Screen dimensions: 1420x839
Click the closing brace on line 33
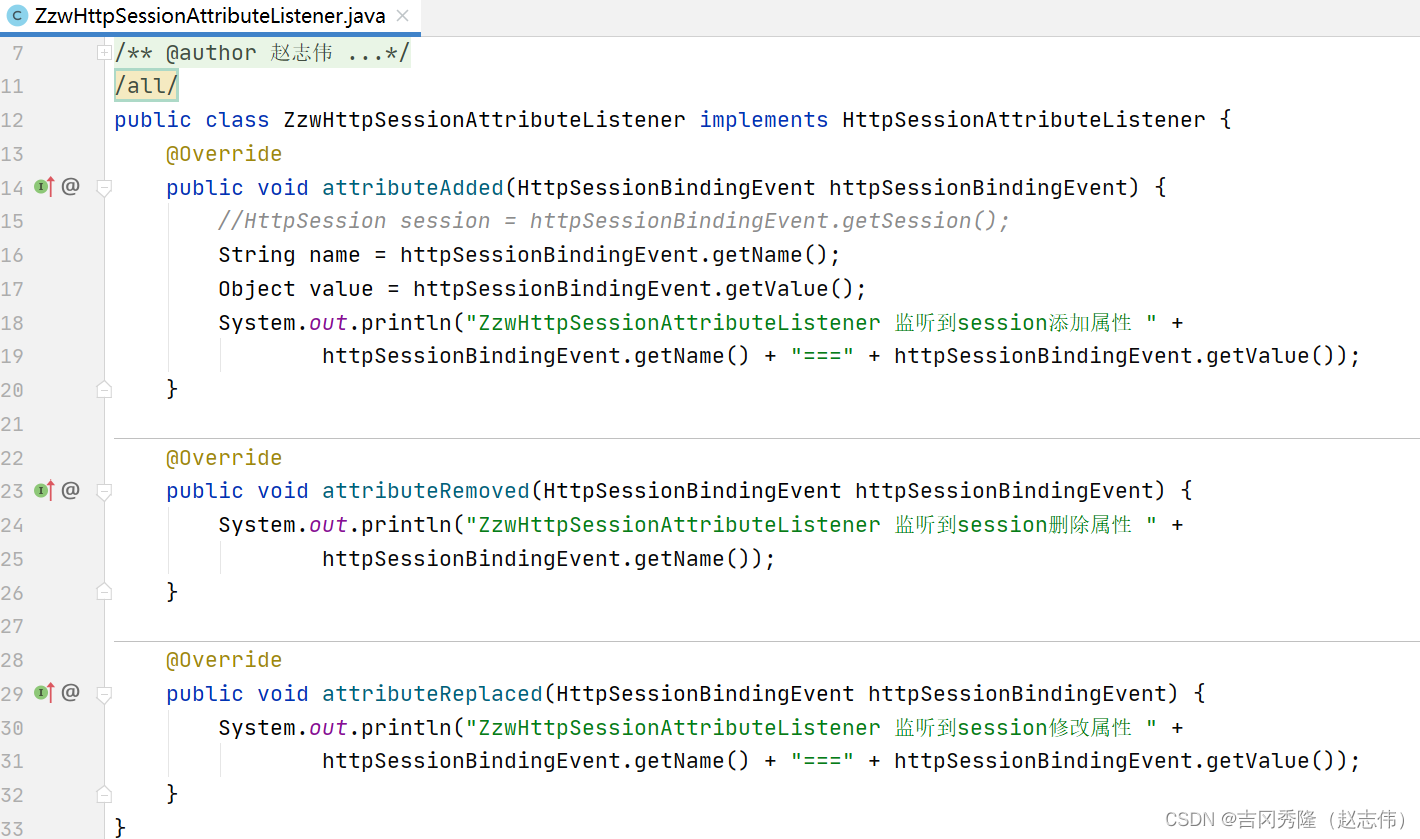pyautogui.click(x=120, y=827)
